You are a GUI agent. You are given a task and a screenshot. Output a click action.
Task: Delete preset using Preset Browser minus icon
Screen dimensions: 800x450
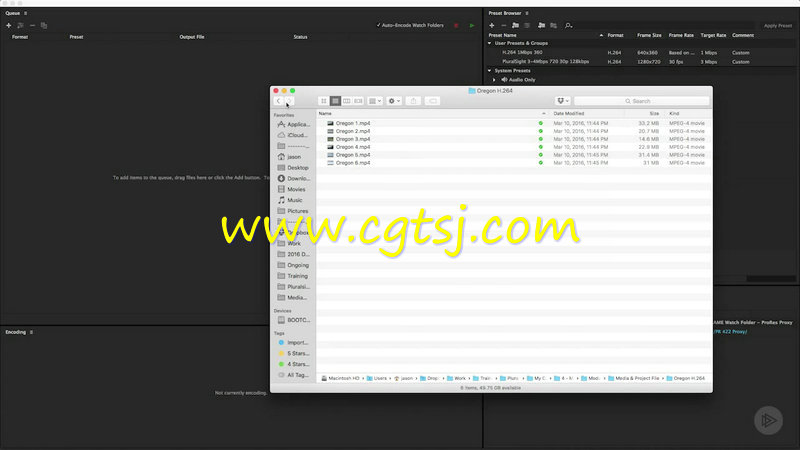[504, 25]
